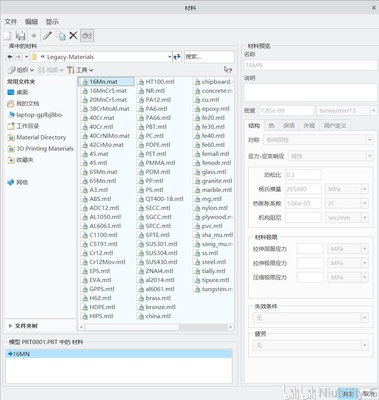Switch to the 外观 appearance tab

(309, 126)
